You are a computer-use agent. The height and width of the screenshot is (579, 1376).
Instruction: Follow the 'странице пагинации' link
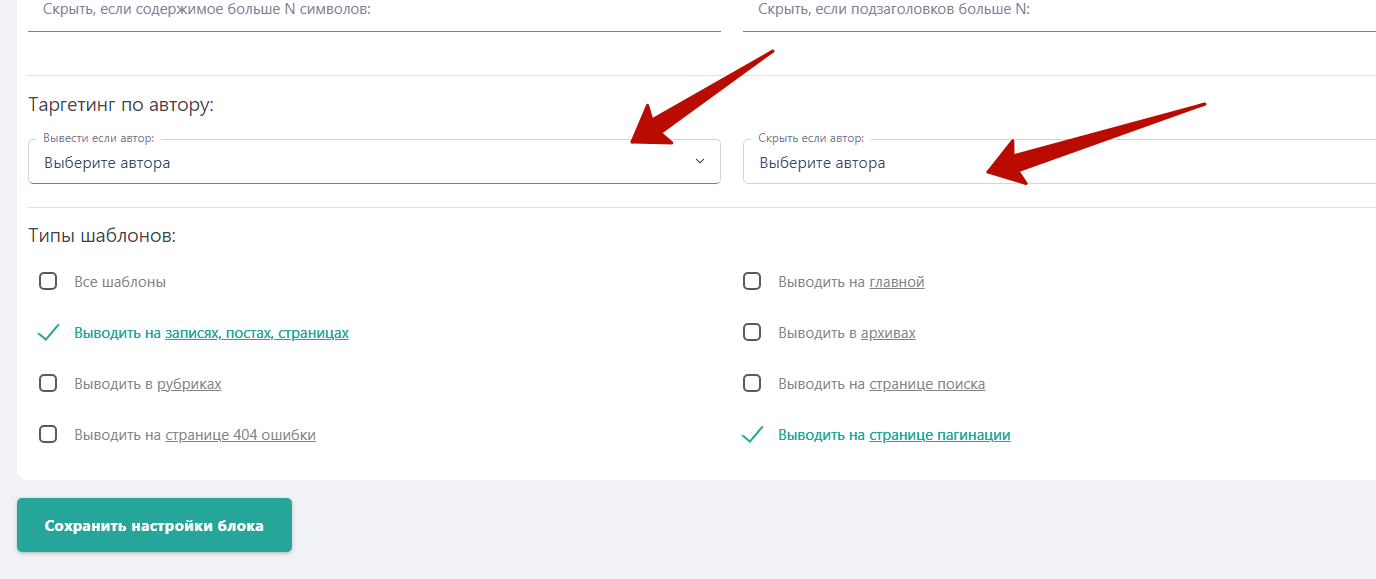click(x=940, y=435)
